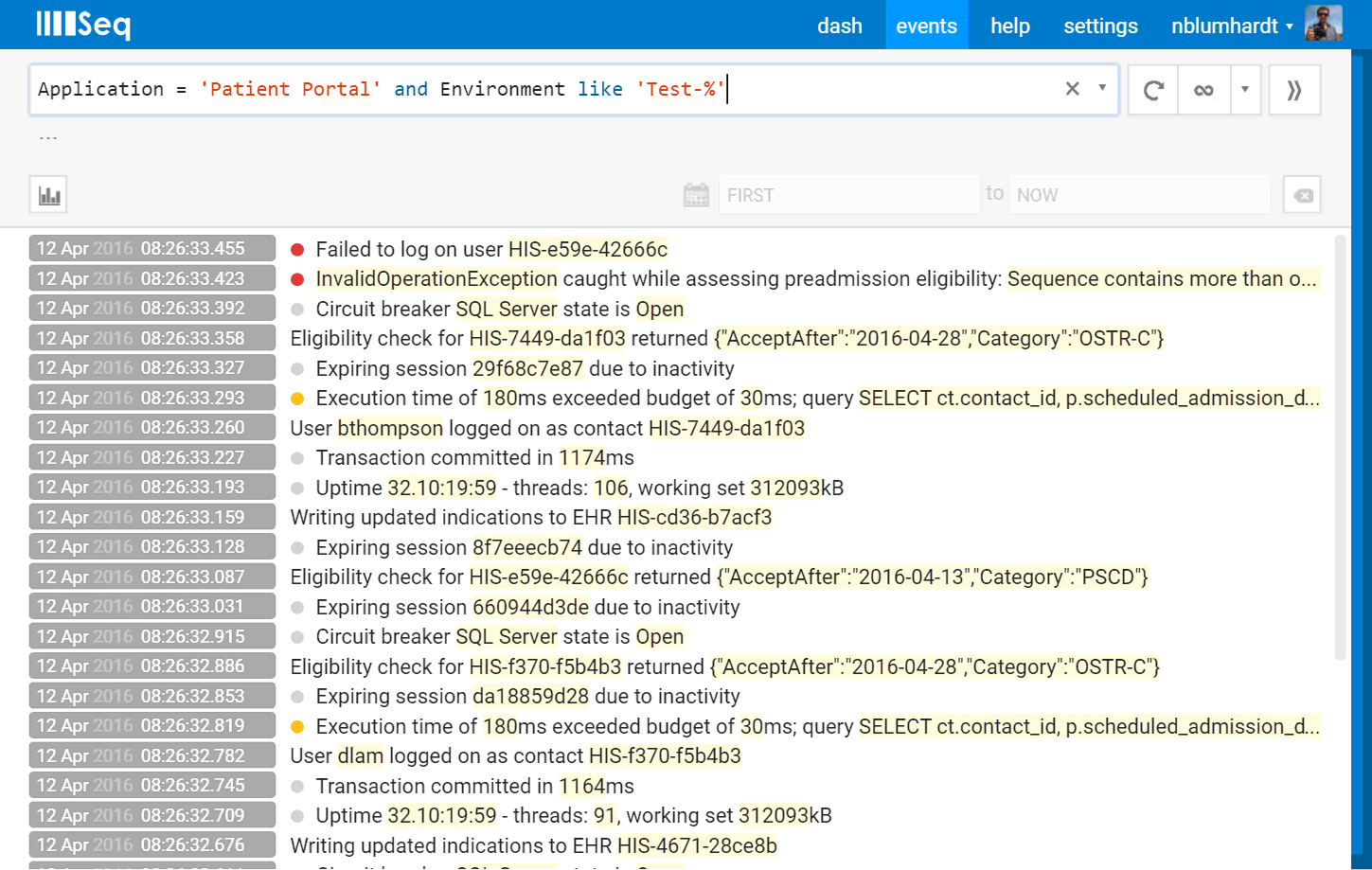Open the dash tab
Image resolution: width=1372 pixels, height=870 pixels.
click(840, 26)
